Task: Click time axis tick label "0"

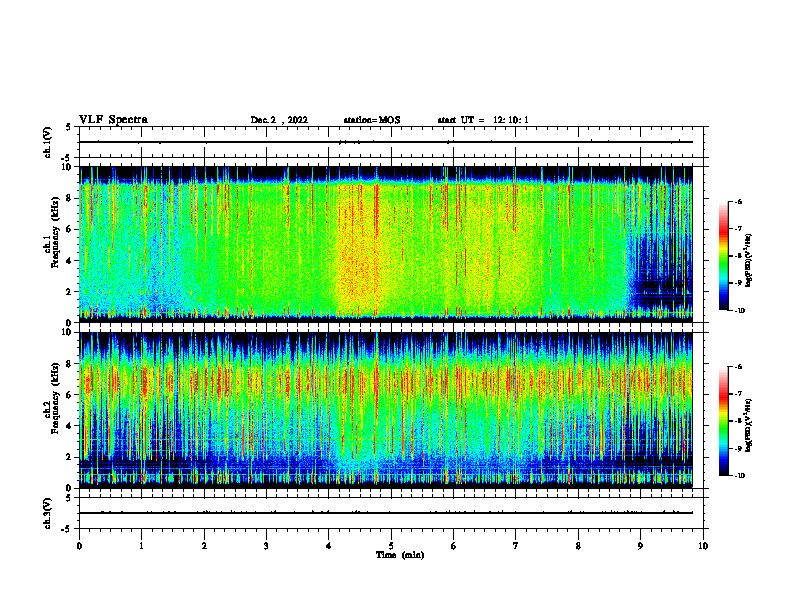Action: point(79,546)
